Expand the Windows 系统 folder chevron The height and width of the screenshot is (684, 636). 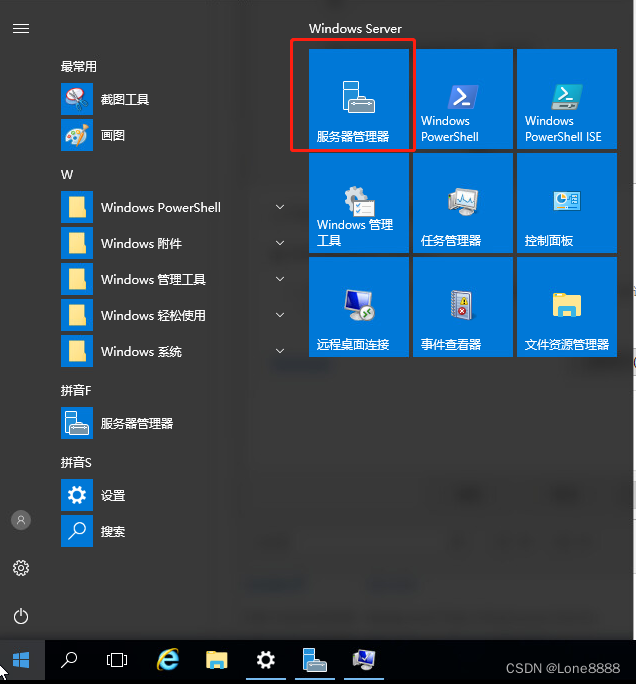pyautogui.click(x=280, y=351)
